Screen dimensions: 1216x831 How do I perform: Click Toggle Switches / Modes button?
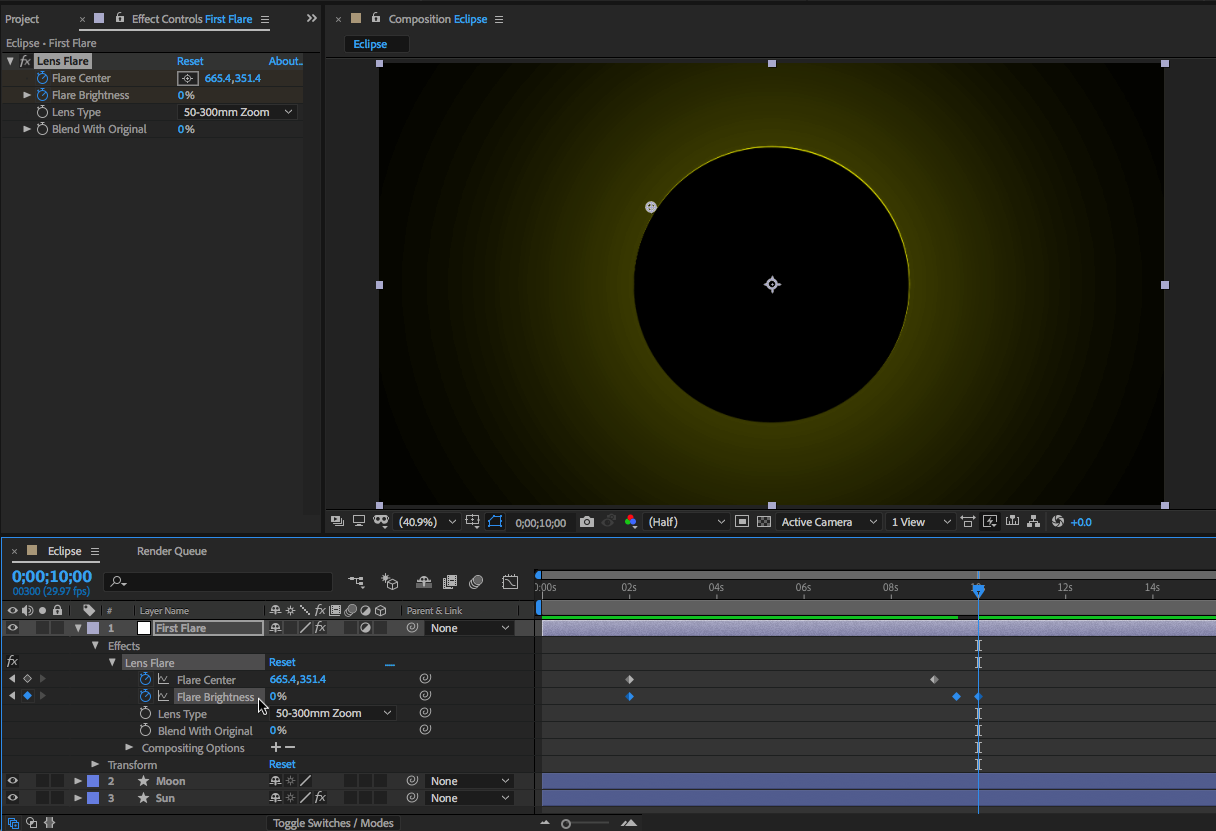334,823
